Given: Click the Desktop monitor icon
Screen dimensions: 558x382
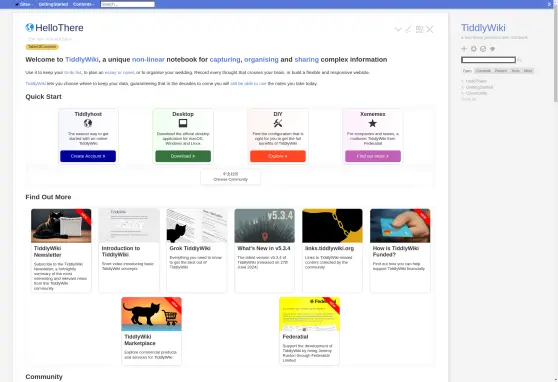Looking at the screenshot, I should click(183, 123).
